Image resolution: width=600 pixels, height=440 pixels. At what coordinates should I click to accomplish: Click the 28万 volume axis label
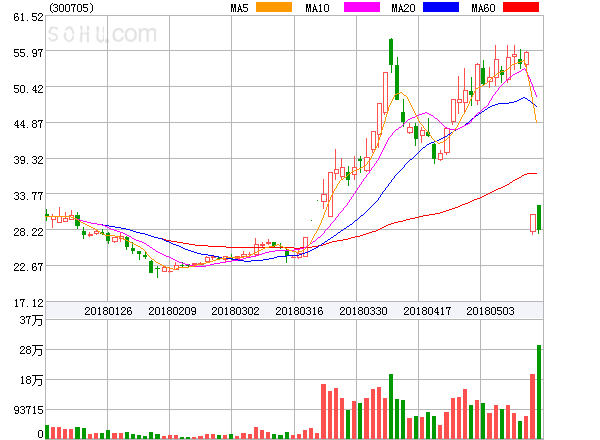coord(31,350)
